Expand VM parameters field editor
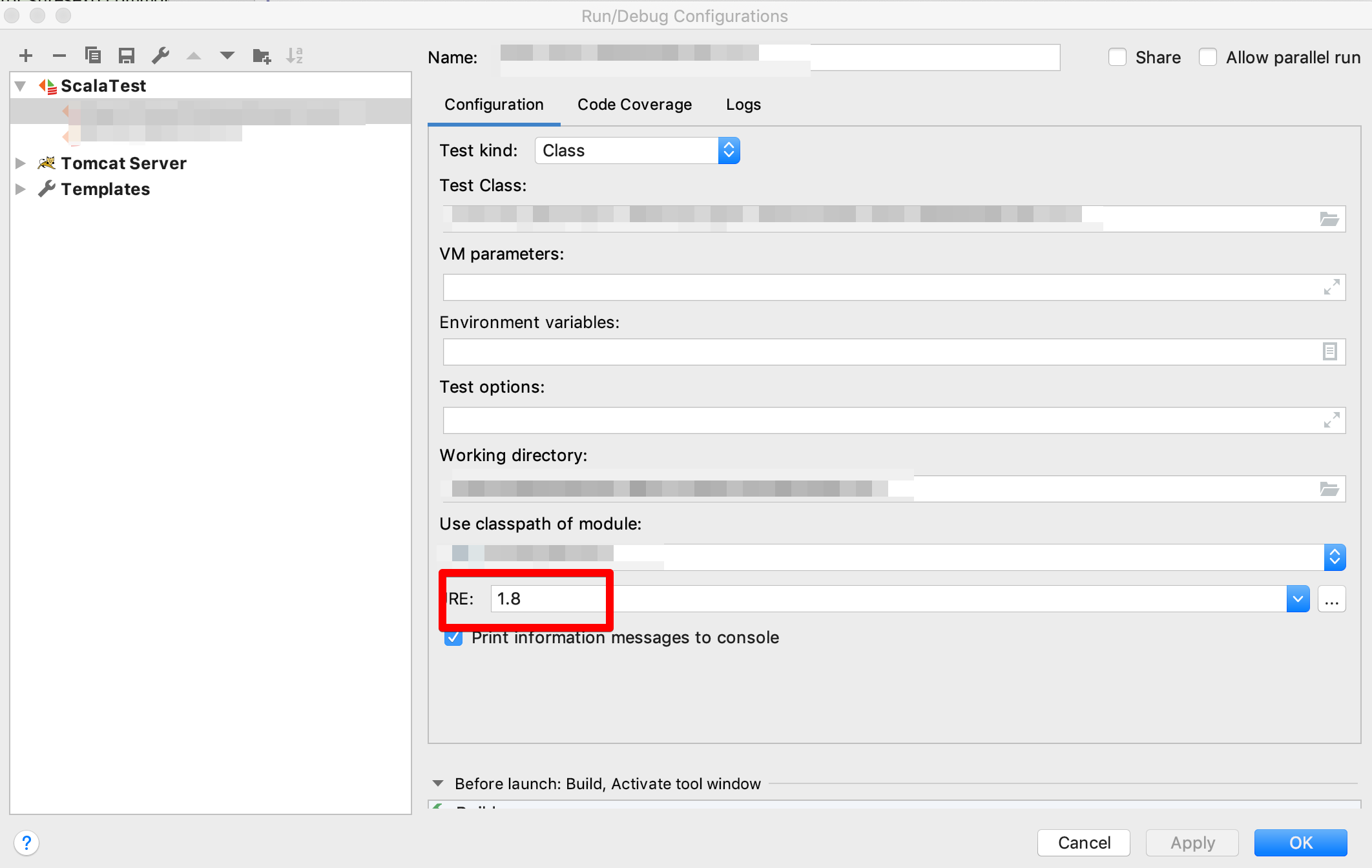This screenshot has width=1372, height=868. tap(1331, 287)
